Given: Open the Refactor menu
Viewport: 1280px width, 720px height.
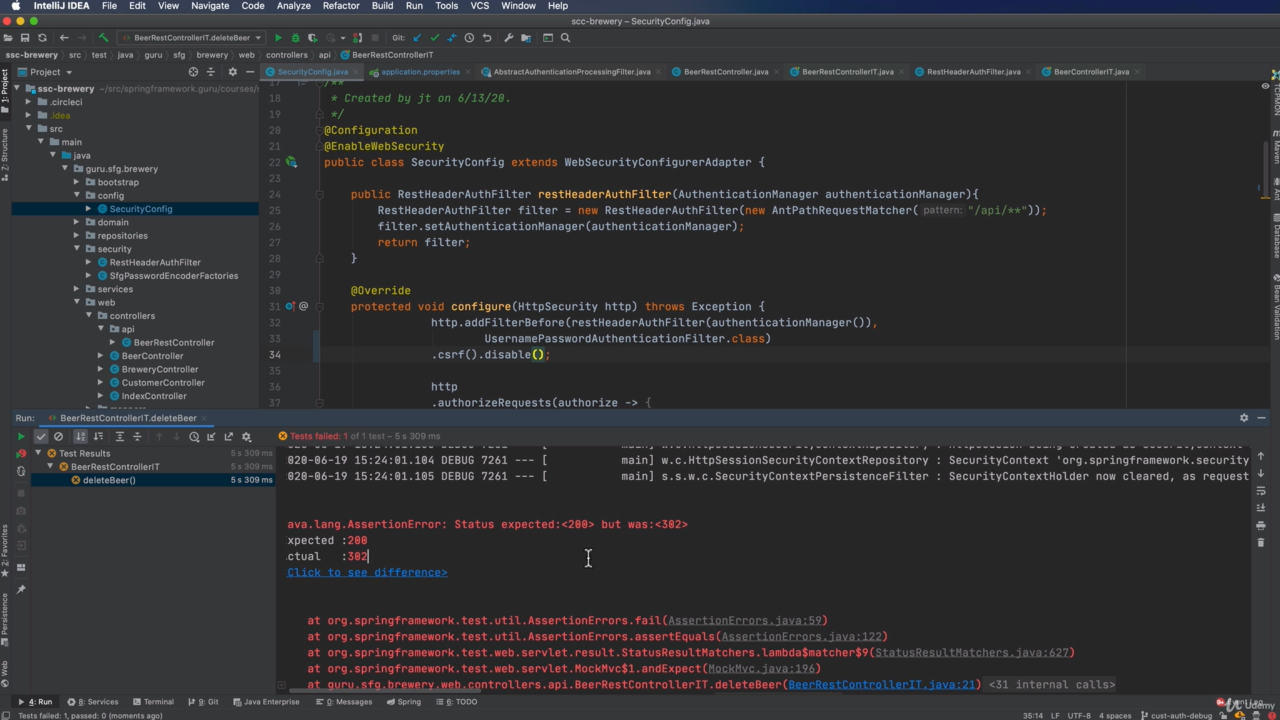Looking at the screenshot, I should pos(340,6).
